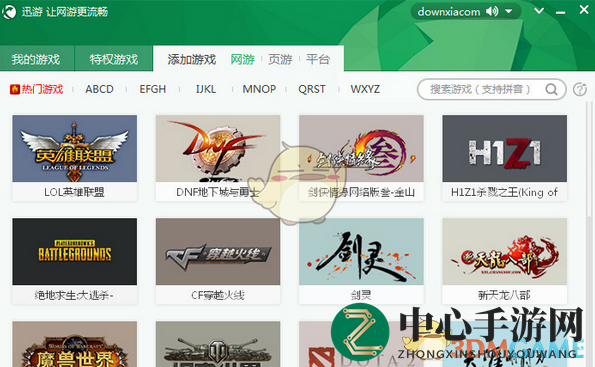
Task: Click the 剑灵 text label
Action: coord(361,295)
